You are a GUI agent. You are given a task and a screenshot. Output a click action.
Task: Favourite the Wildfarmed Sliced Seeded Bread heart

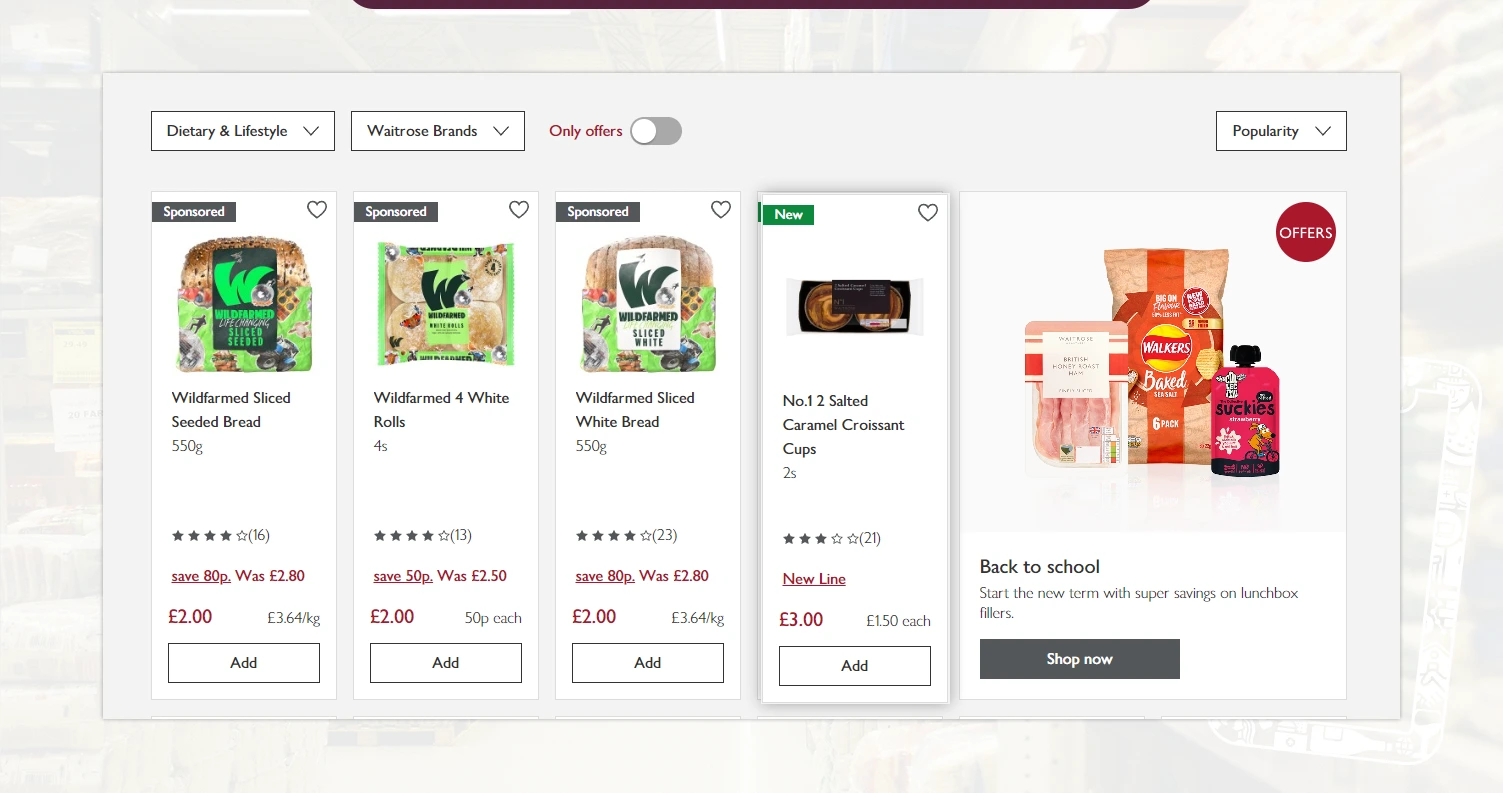317,210
